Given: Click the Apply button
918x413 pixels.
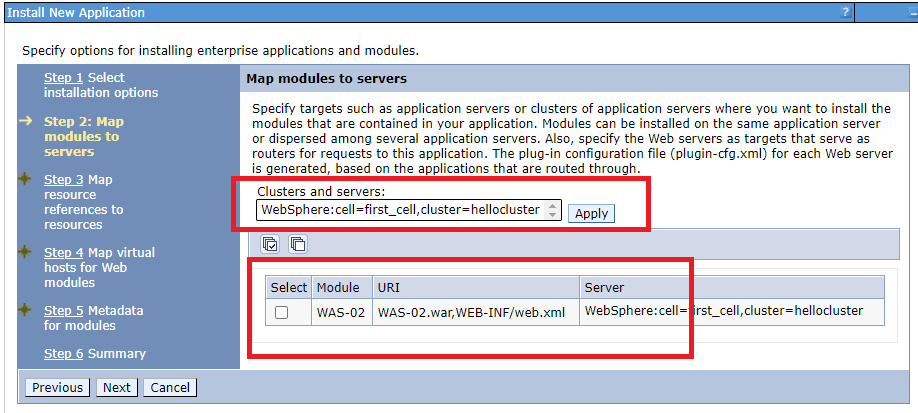Looking at the screenshot, I should point(591,214).
